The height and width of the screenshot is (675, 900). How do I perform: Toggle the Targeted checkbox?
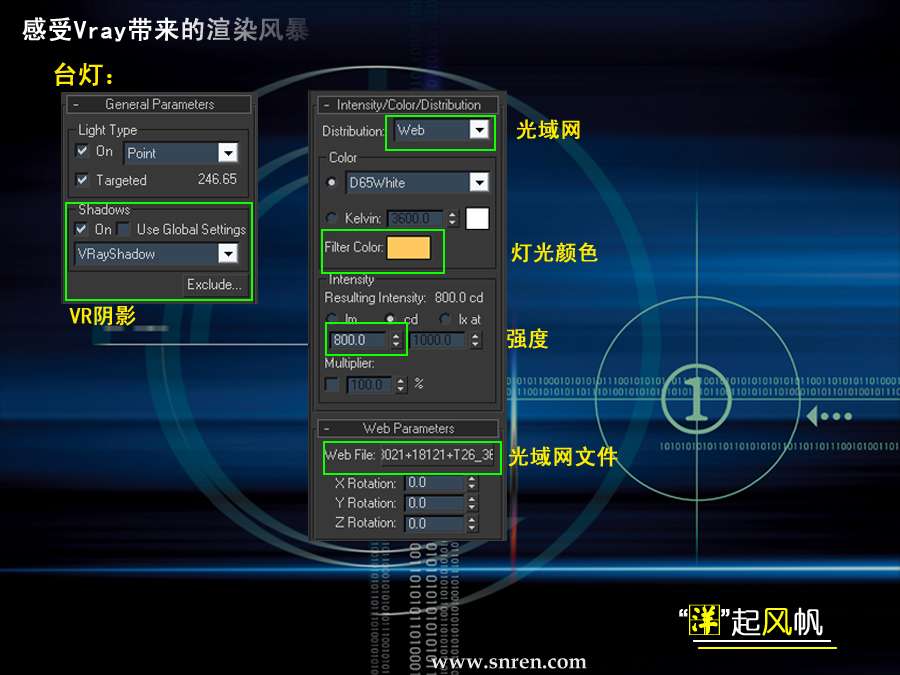click(x=82, y=180)
